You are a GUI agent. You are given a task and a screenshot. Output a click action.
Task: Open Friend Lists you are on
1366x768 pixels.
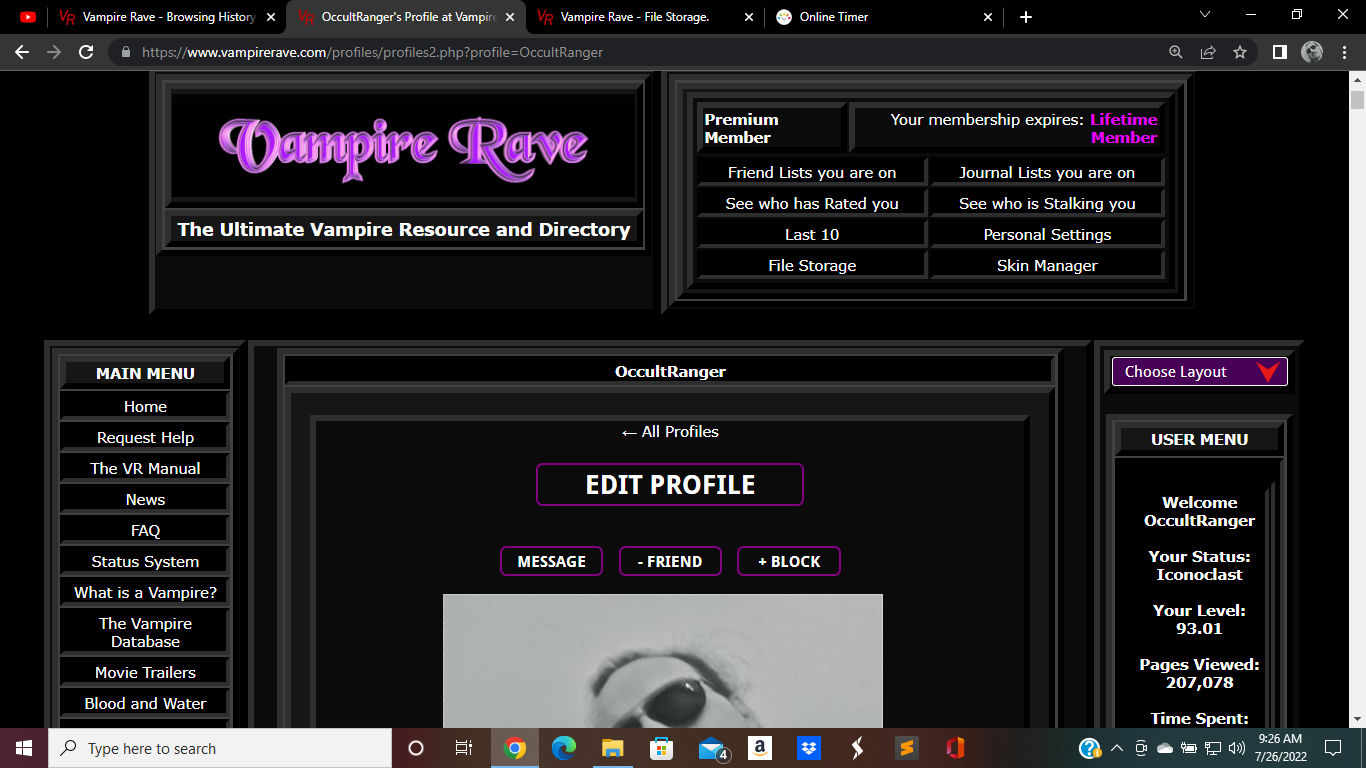tap(812, 172)
